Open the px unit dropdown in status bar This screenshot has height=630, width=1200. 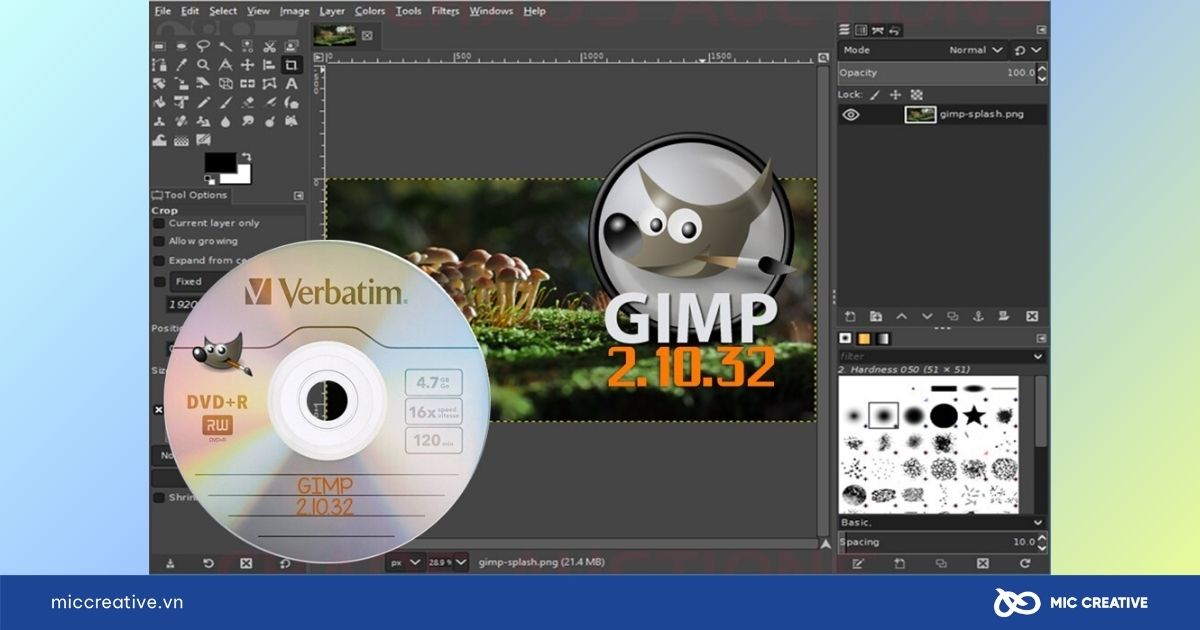tap(406, 563)
